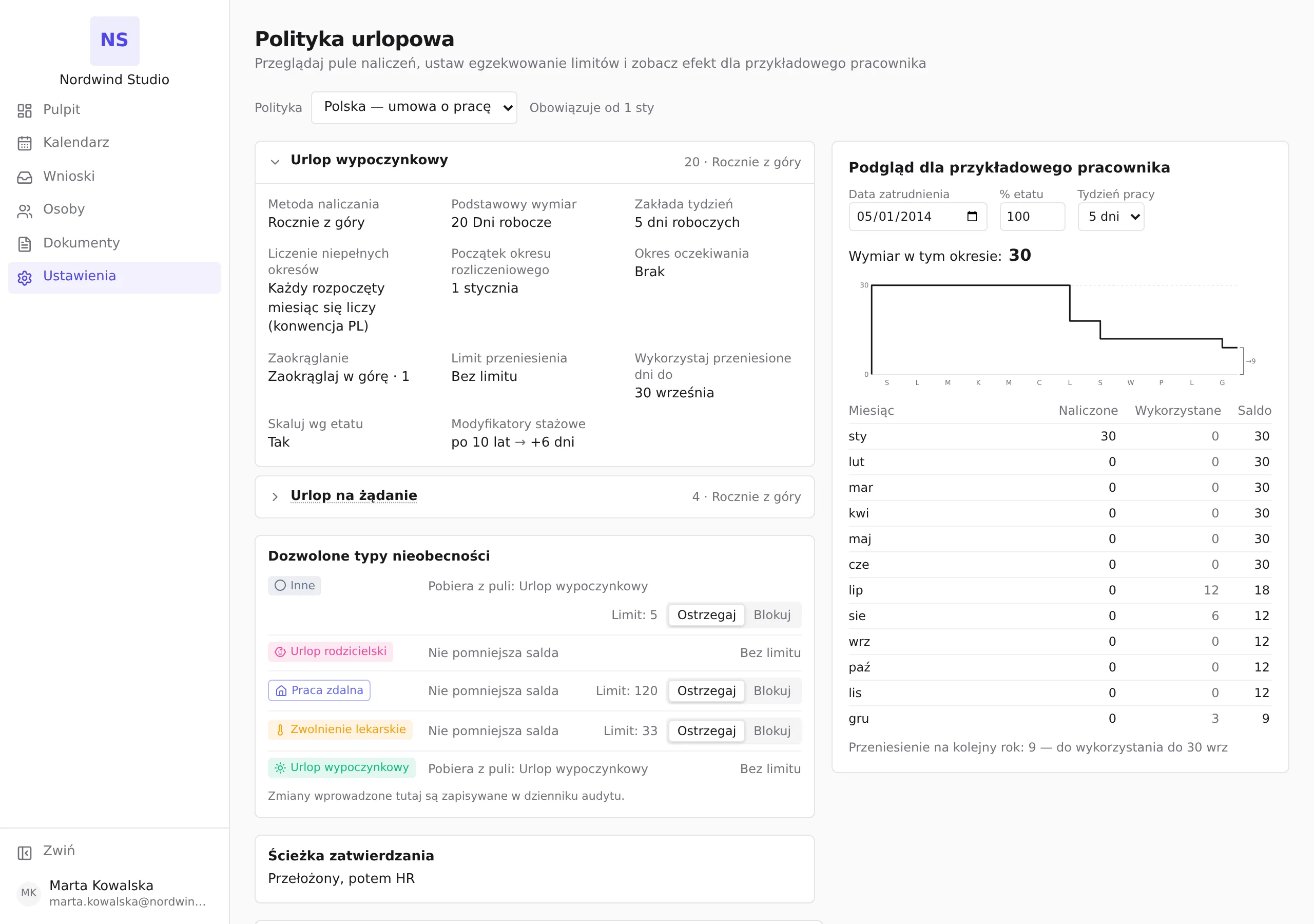This screenshot has width=1314, height=924.
Task: Set Praca zdalna enforcement to Blokuj
Action: coord(772,691)
